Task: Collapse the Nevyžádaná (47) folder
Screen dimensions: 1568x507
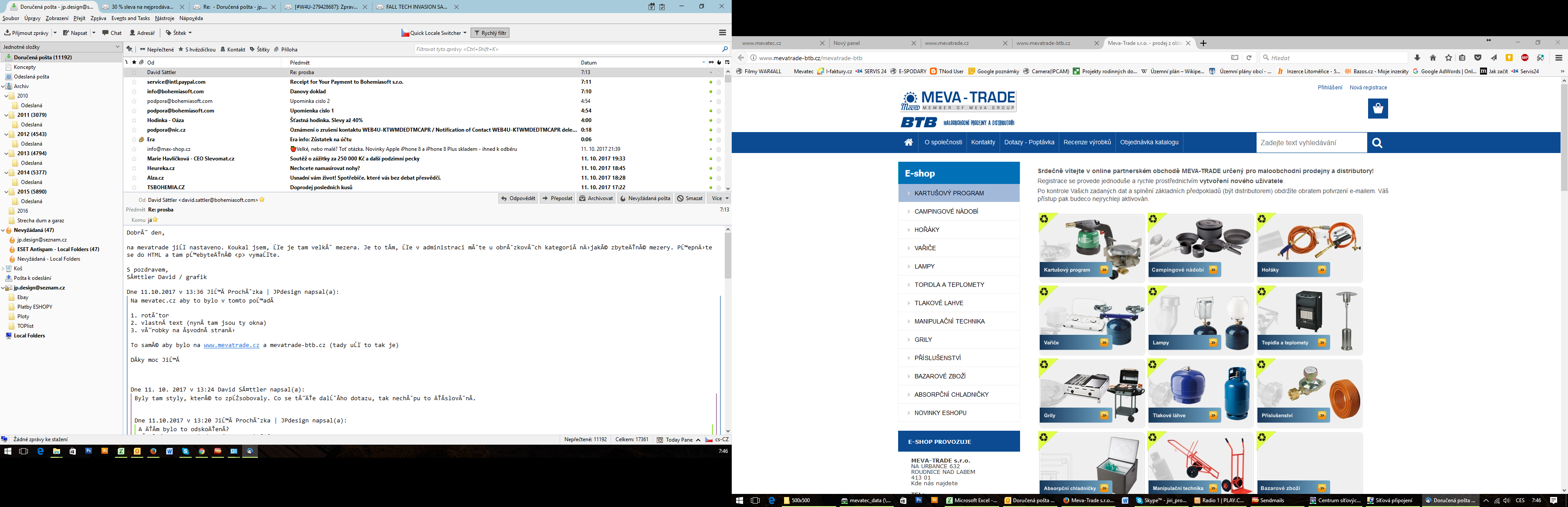Action: point(3,230)
